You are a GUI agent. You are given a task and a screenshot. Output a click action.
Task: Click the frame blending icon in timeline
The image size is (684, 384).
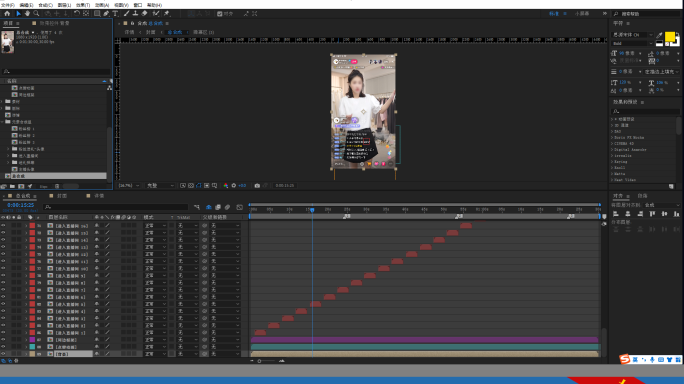pos(218,207)
